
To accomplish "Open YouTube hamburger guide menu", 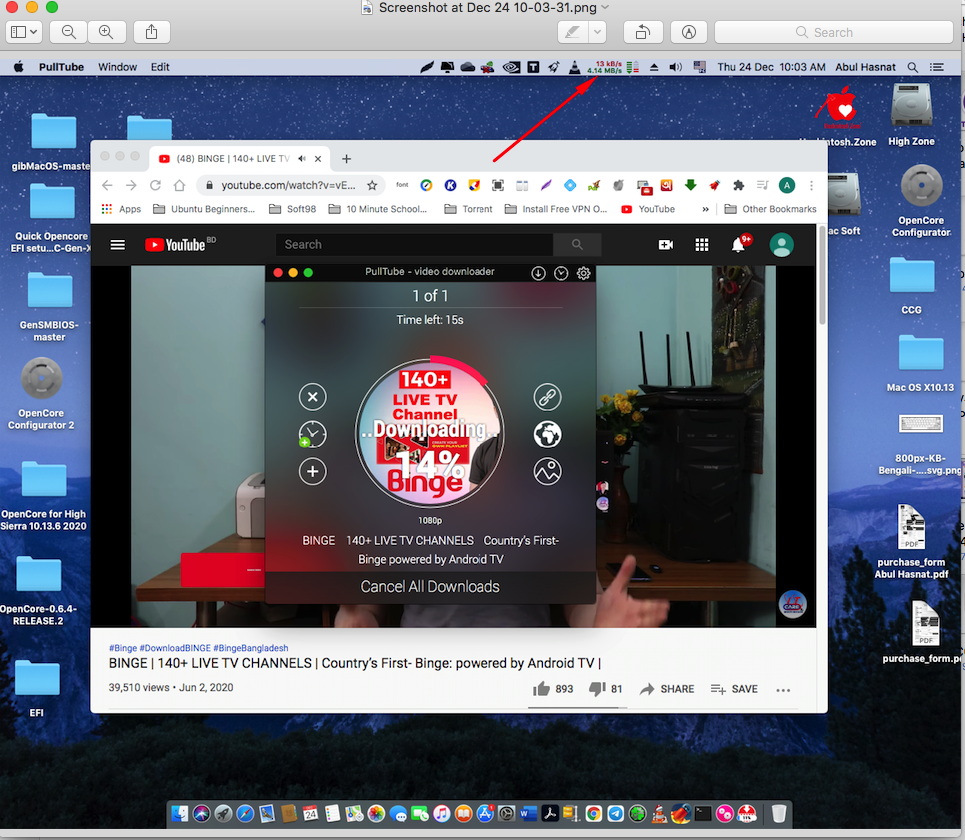I will [x=118, y=245].
